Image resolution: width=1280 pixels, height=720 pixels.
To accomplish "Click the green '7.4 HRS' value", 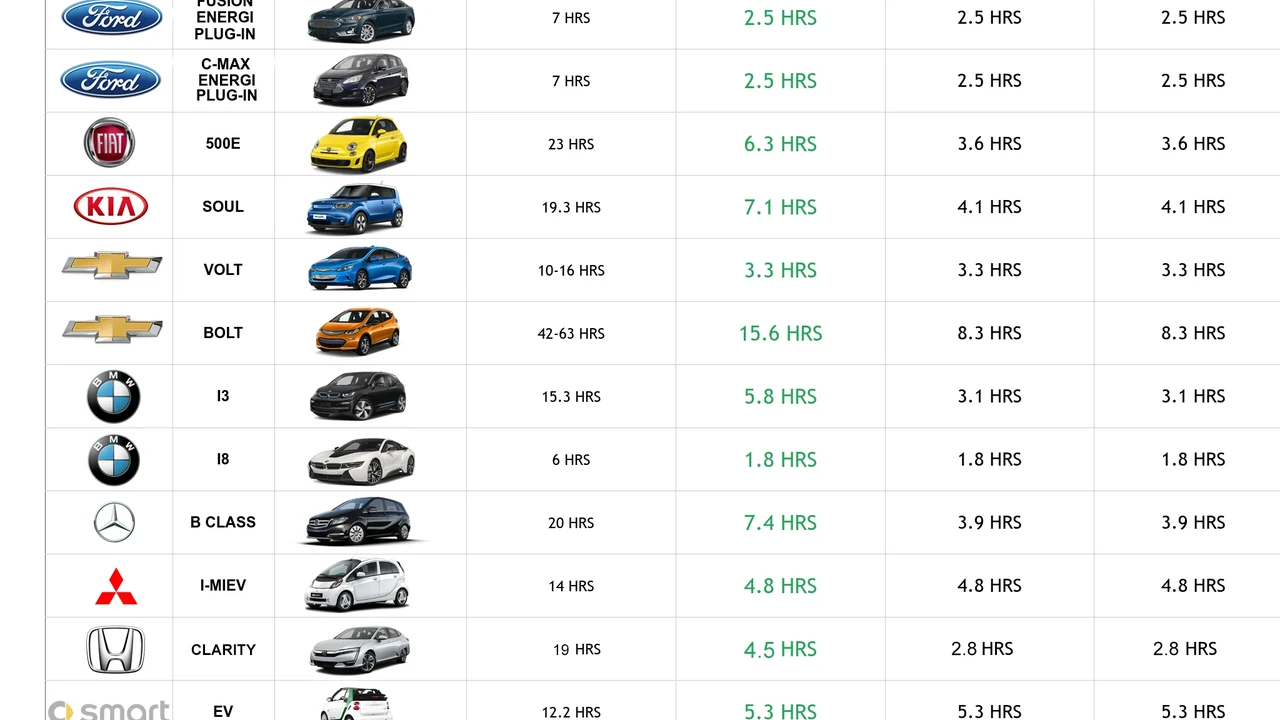I will (x=780, y=522).
